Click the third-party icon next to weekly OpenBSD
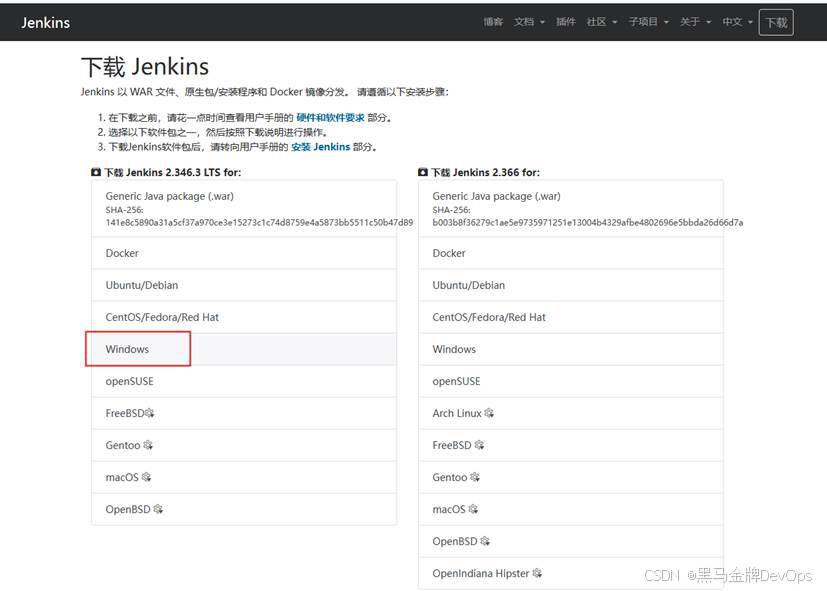Image resolution: width=827 pixels, height=591 pixels. pos(485,541)
